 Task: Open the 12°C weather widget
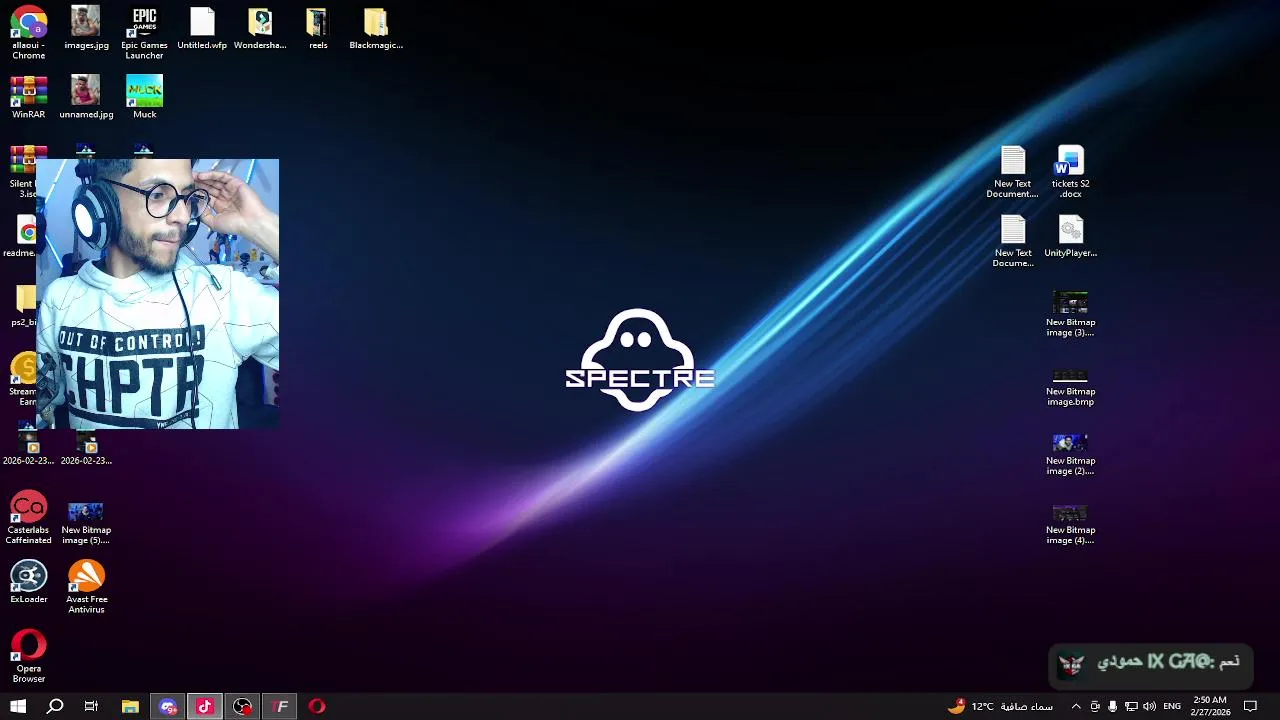click(1000, 706)
